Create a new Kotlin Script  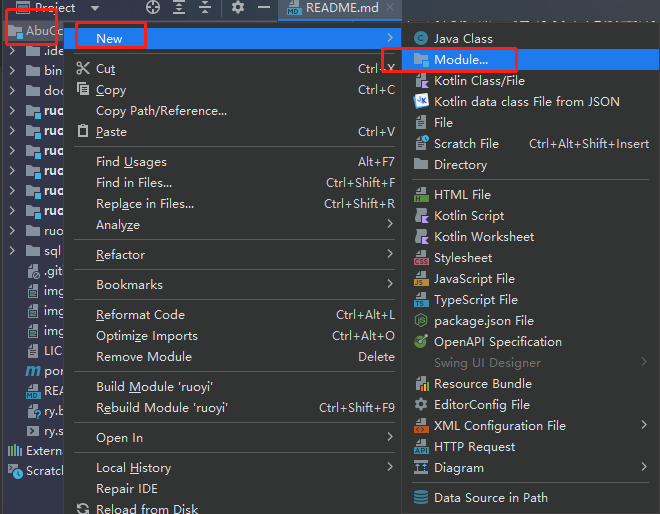531,216
